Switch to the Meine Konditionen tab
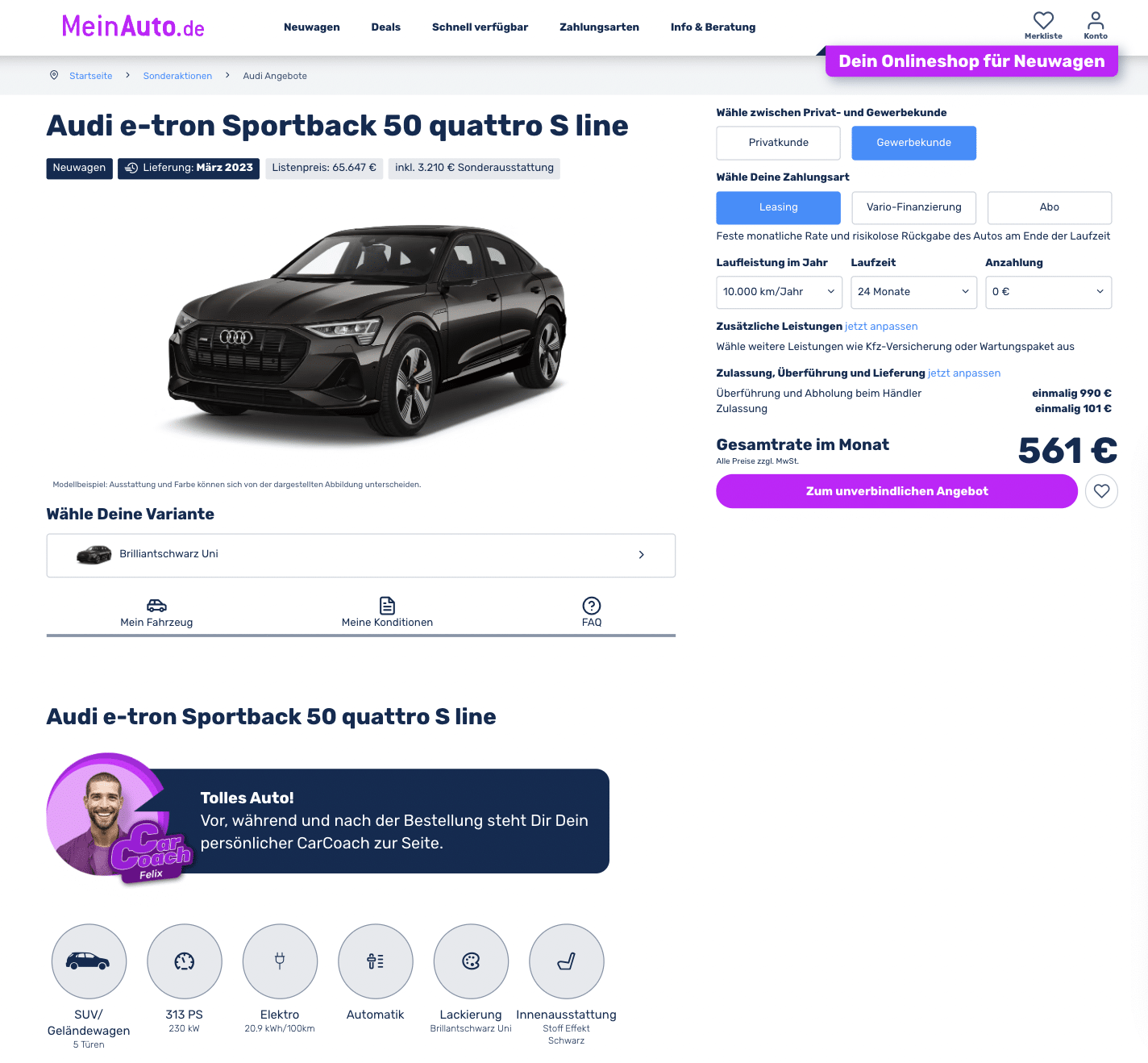 coord(387,613)
